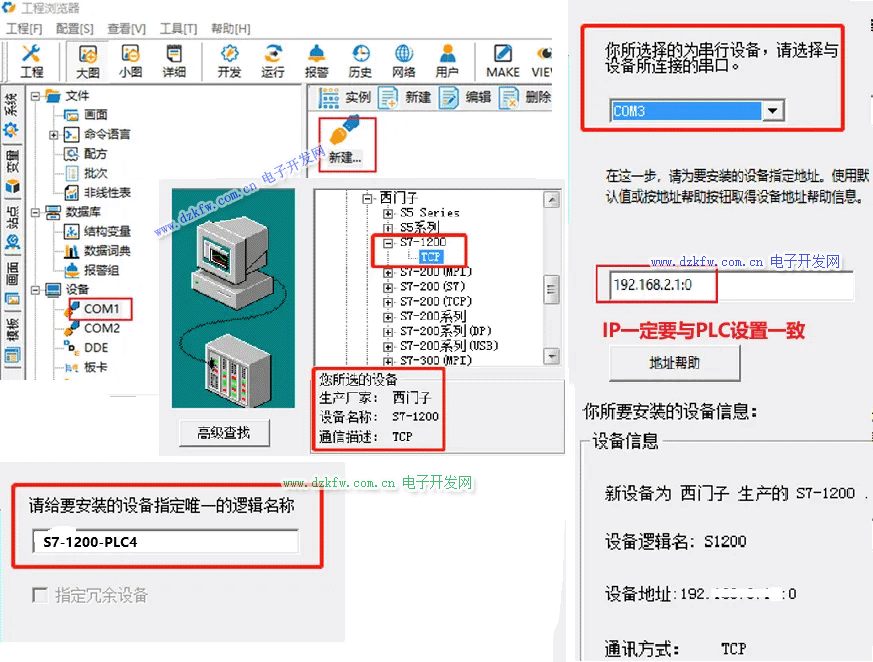Collapse the 文件 tree node
The width and height of the screenshot is (873, 662).
(36, 96)
